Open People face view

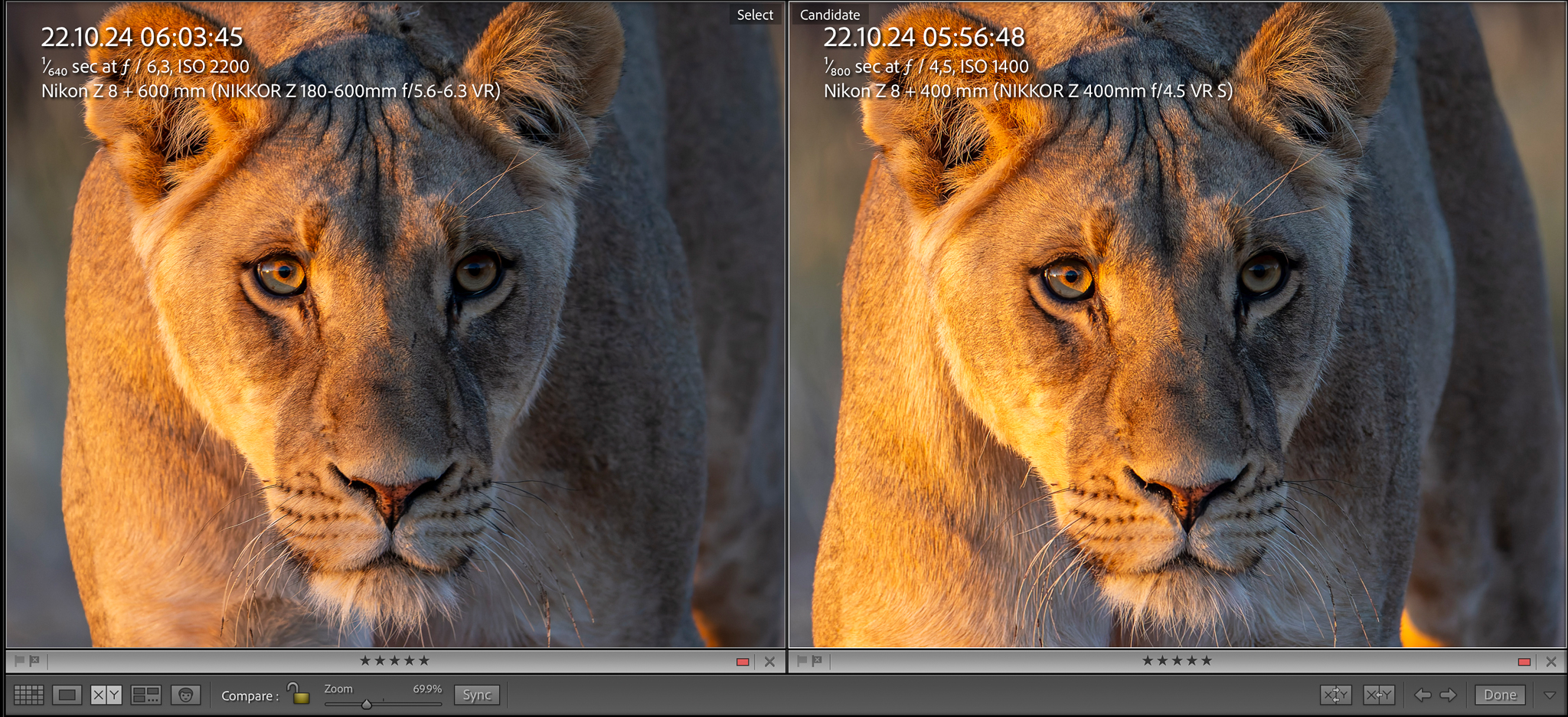point(185,695)
